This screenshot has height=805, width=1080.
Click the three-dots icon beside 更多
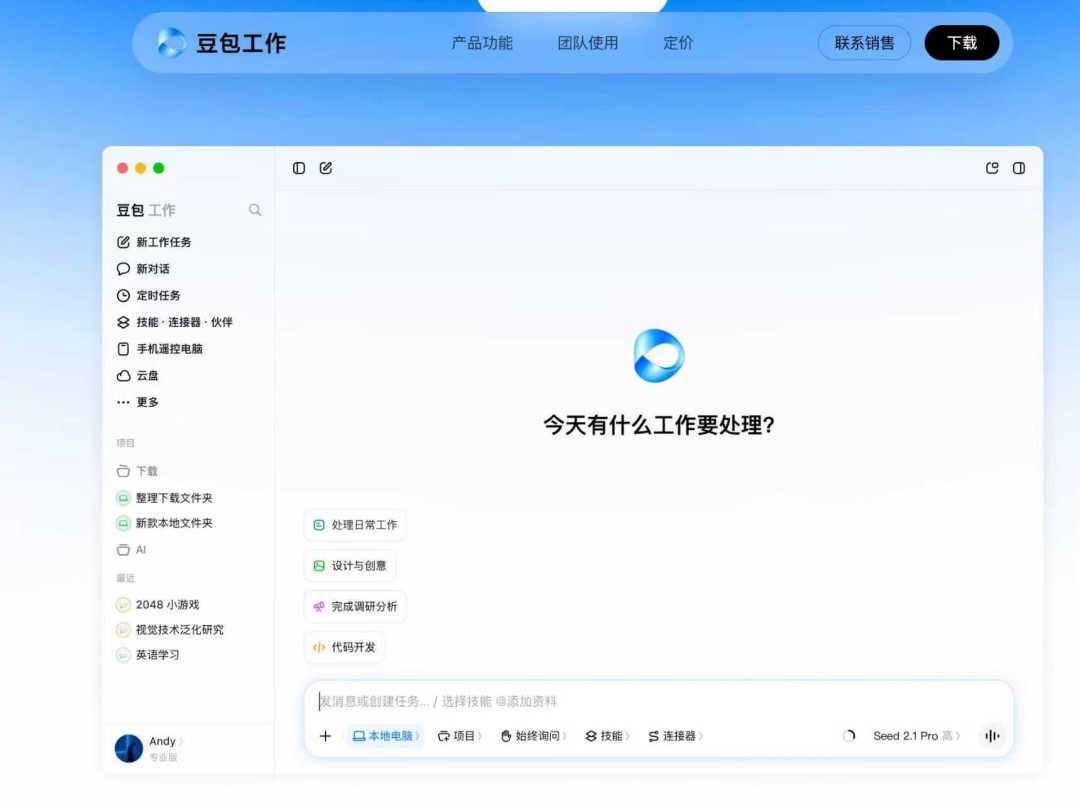(123, 402)
